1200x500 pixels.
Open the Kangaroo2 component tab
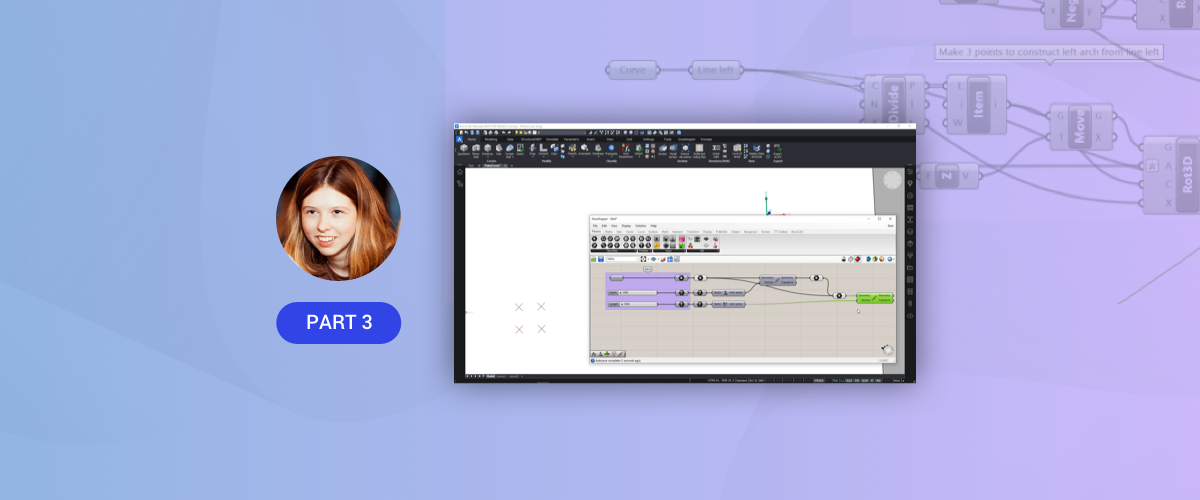click(750, 232)
